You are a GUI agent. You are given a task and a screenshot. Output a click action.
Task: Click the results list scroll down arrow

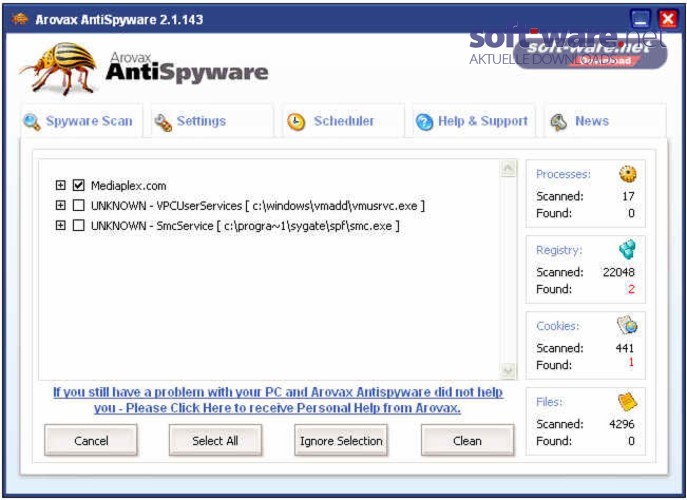[x=508, y=372]
